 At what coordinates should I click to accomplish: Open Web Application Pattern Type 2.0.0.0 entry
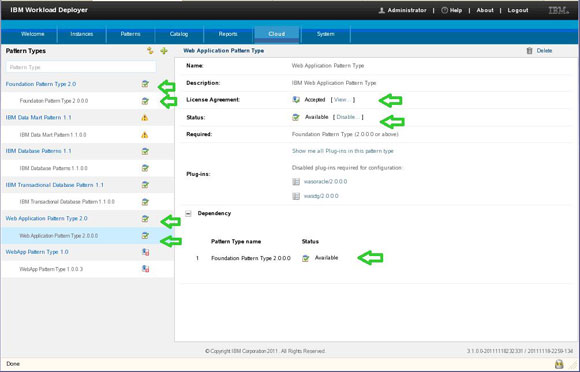[59, 236]
